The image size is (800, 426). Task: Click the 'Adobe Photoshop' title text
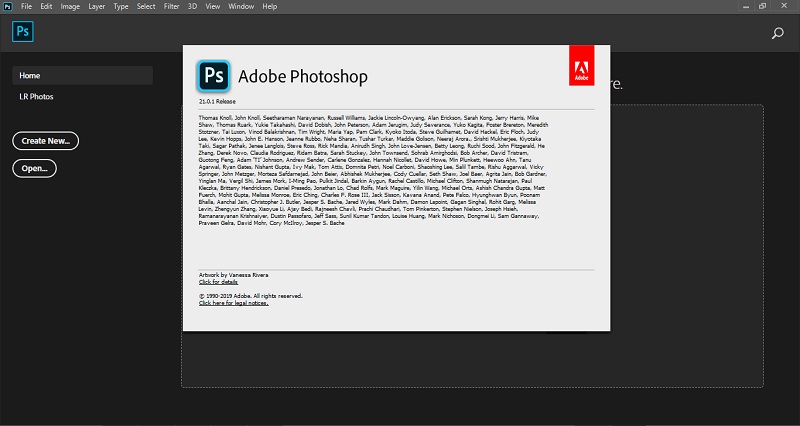click(x=303, y=77)
